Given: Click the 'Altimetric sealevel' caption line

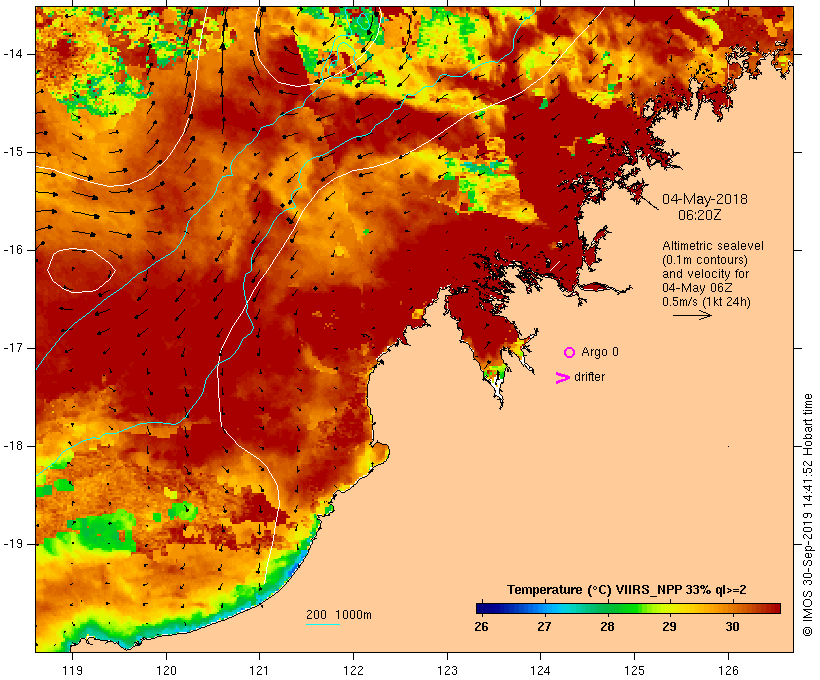Looking at the screenshot, I should point(713,246).
